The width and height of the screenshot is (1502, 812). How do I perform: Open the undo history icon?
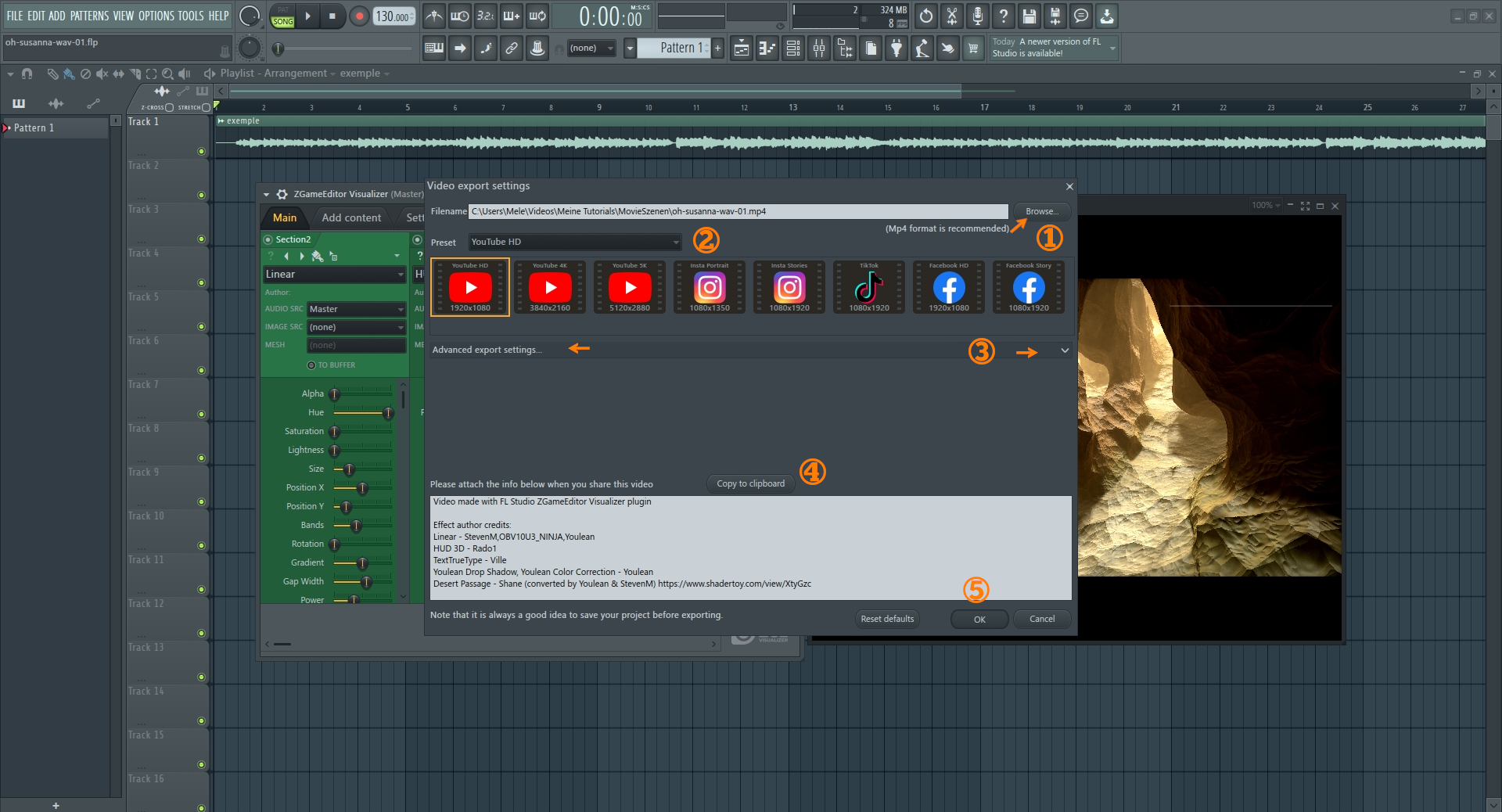(926, 16)
